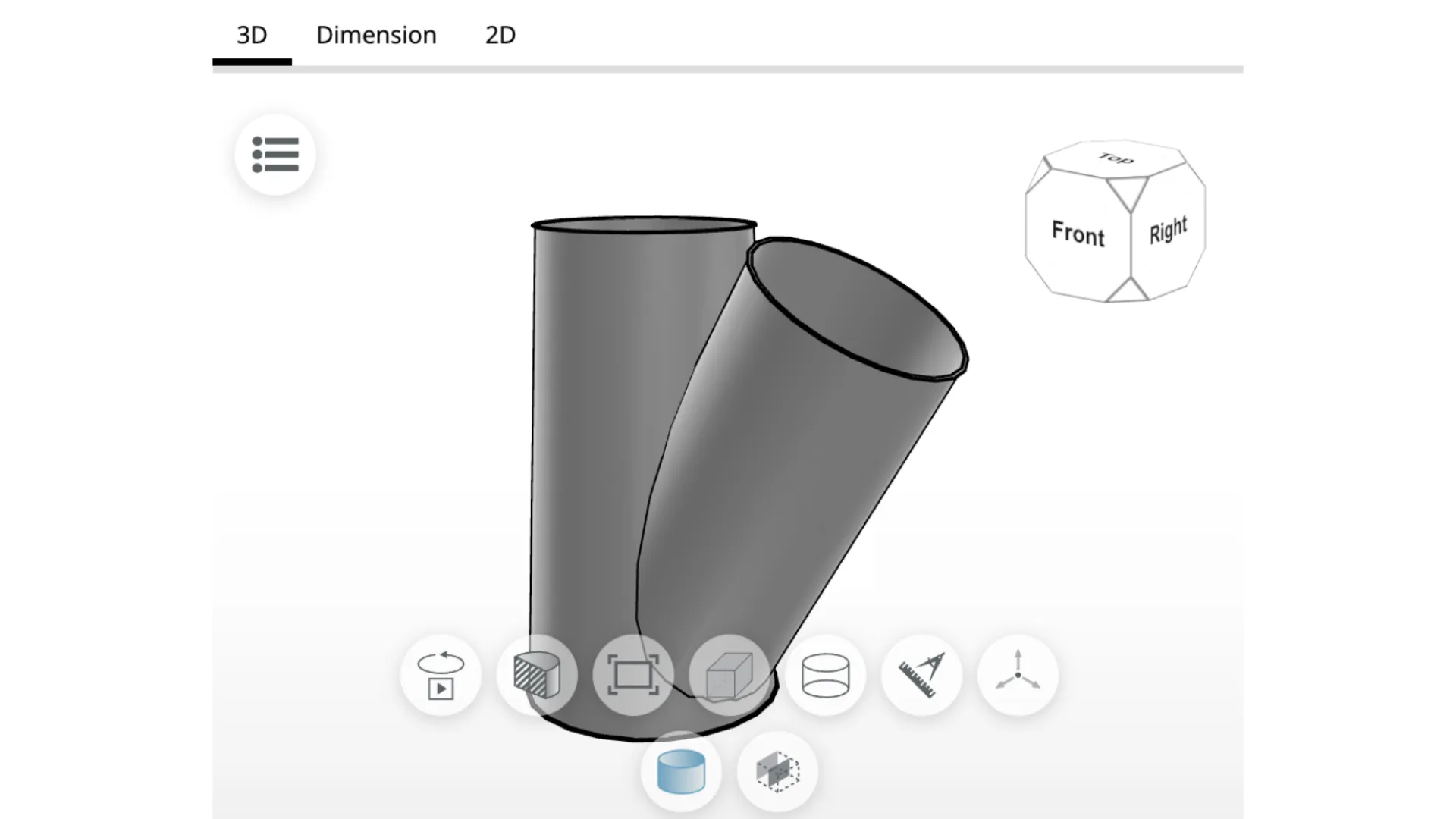Toggle the dashed section planes icon
Viewport: 1456px width, 819px height.
[777, 771]
